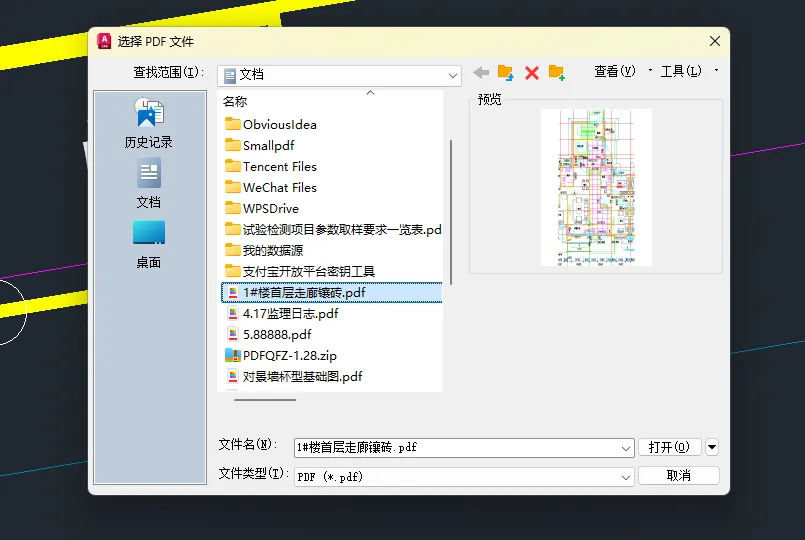Screen dimensions: 805x540
Task: Select the WPSDrive folder
Action: coord(262,208)
